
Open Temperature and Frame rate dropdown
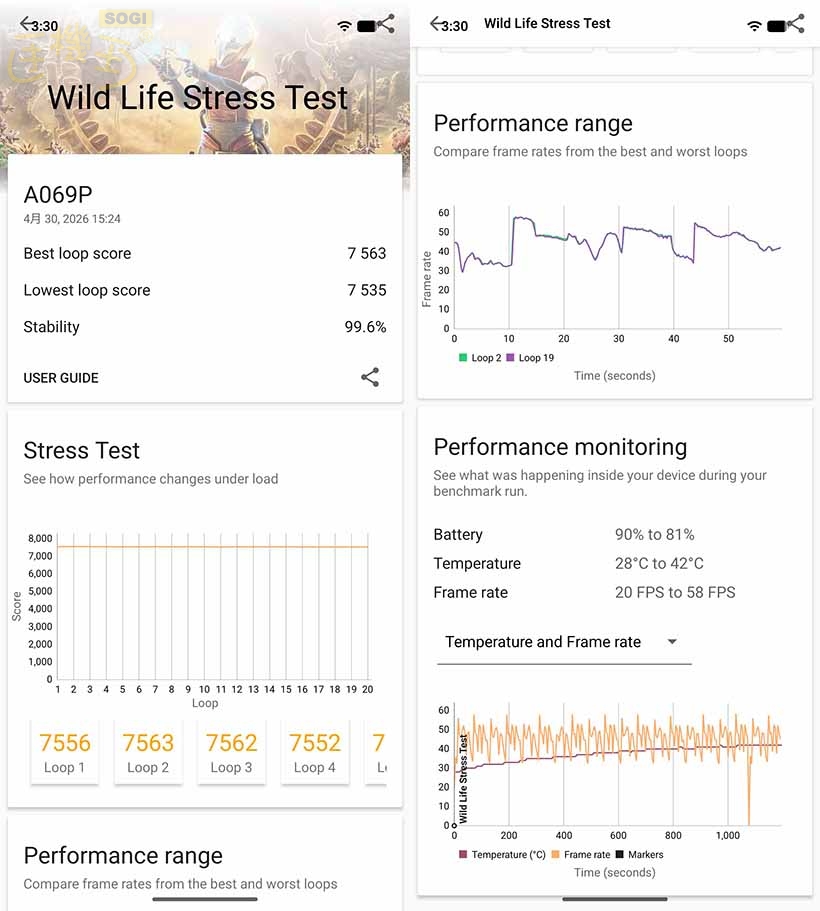tap(564, 642)
